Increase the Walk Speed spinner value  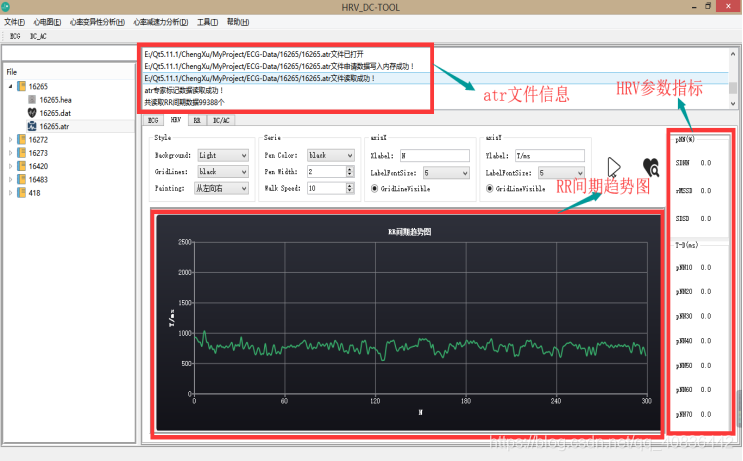[x=350, y=185]
